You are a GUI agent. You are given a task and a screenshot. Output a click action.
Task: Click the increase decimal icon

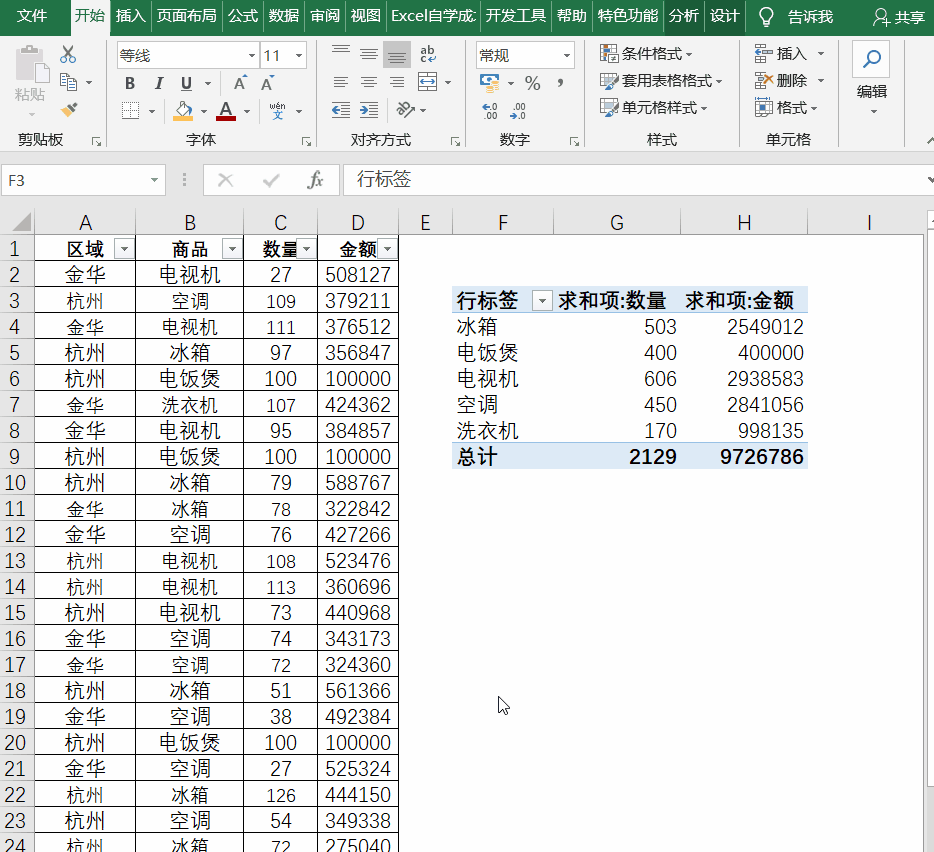click(x=489, y=110)
